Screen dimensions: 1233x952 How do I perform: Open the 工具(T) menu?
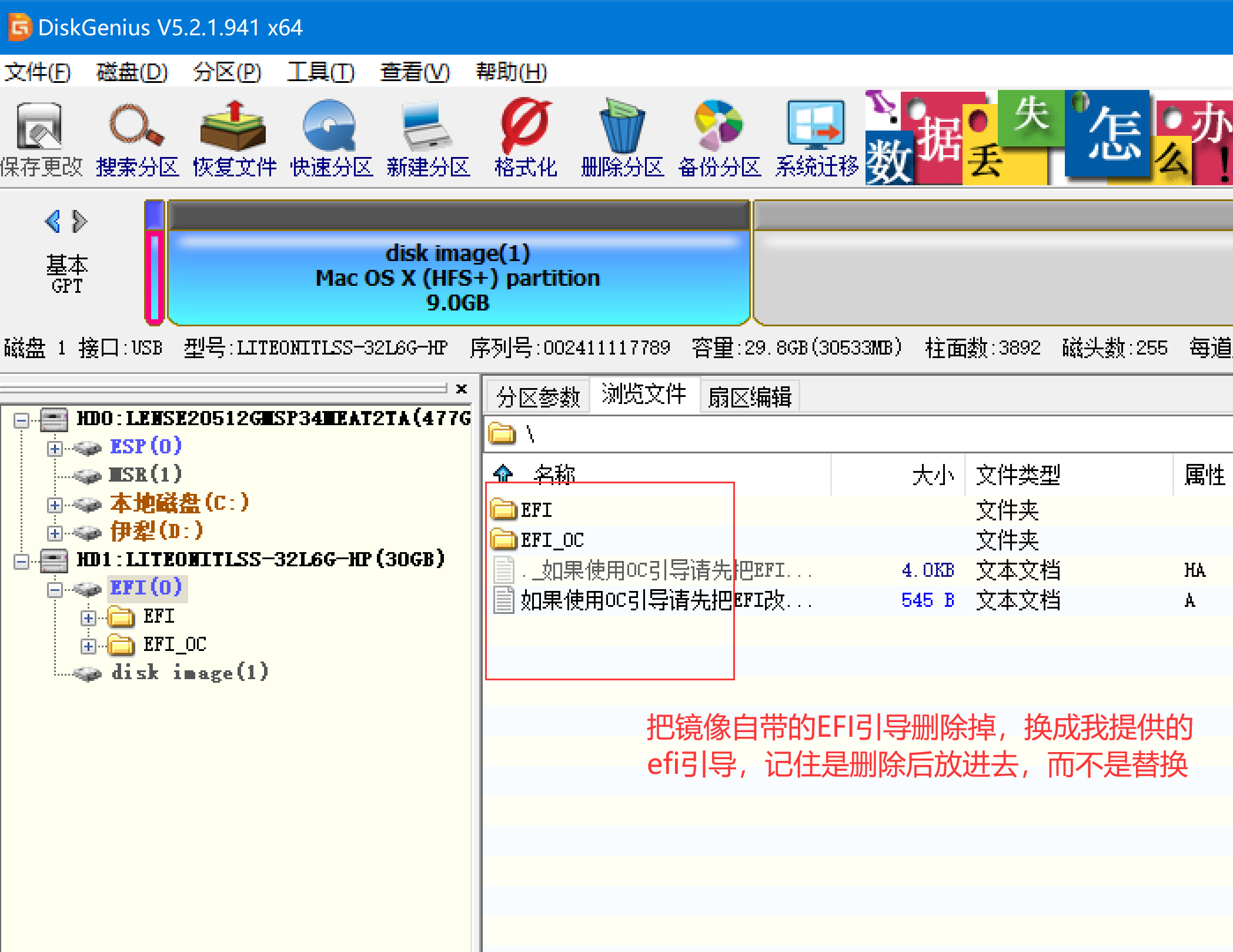pyautogui.click(x=320, y=72)
